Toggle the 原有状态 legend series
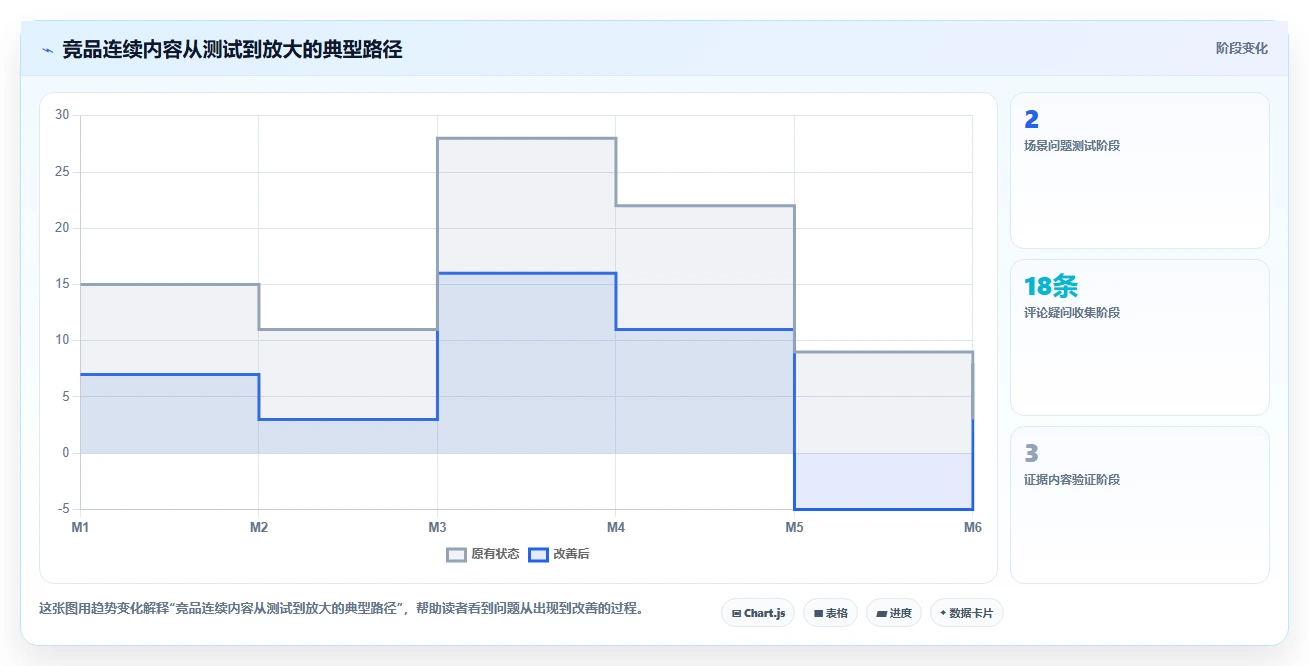 click(483, 554)
